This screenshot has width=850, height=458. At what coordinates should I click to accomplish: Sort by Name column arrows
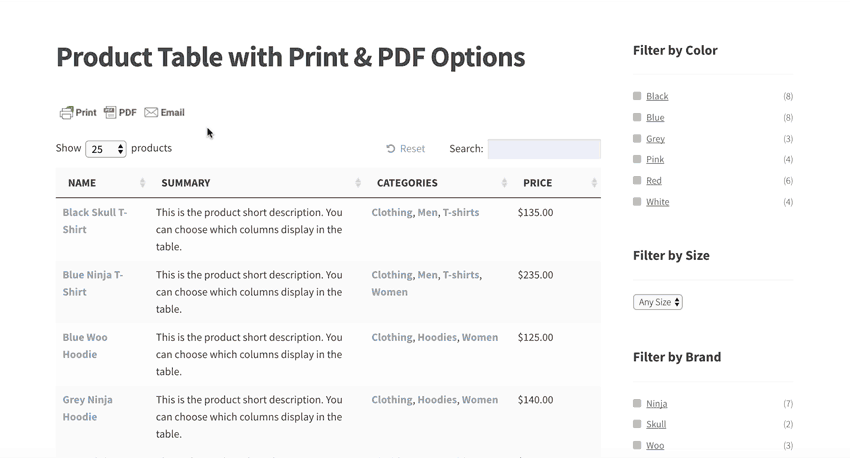click(143, 183)
